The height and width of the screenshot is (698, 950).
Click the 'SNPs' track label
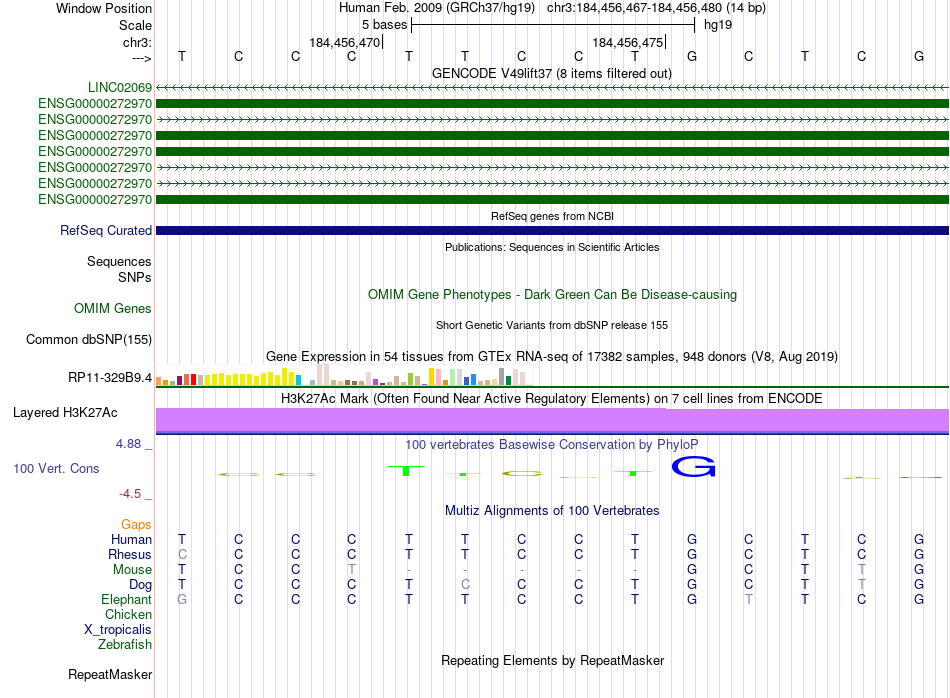pyautogui.click(x=135, y=277)
